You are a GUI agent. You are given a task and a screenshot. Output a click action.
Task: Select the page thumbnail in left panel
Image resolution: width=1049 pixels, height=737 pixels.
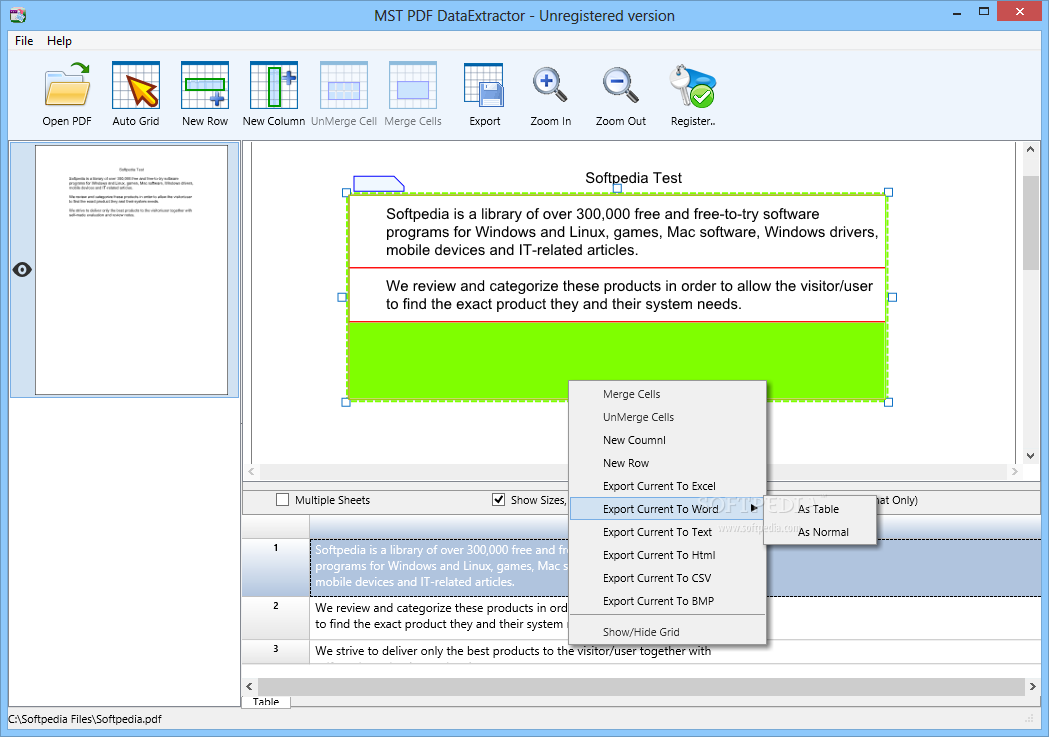coord(131,270)
